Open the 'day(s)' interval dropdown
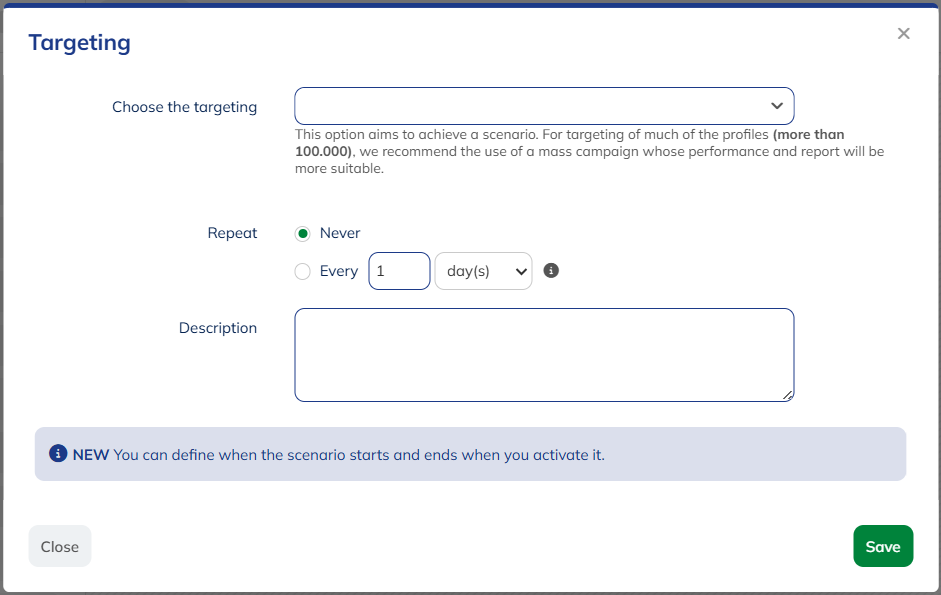 coord(483,270)
